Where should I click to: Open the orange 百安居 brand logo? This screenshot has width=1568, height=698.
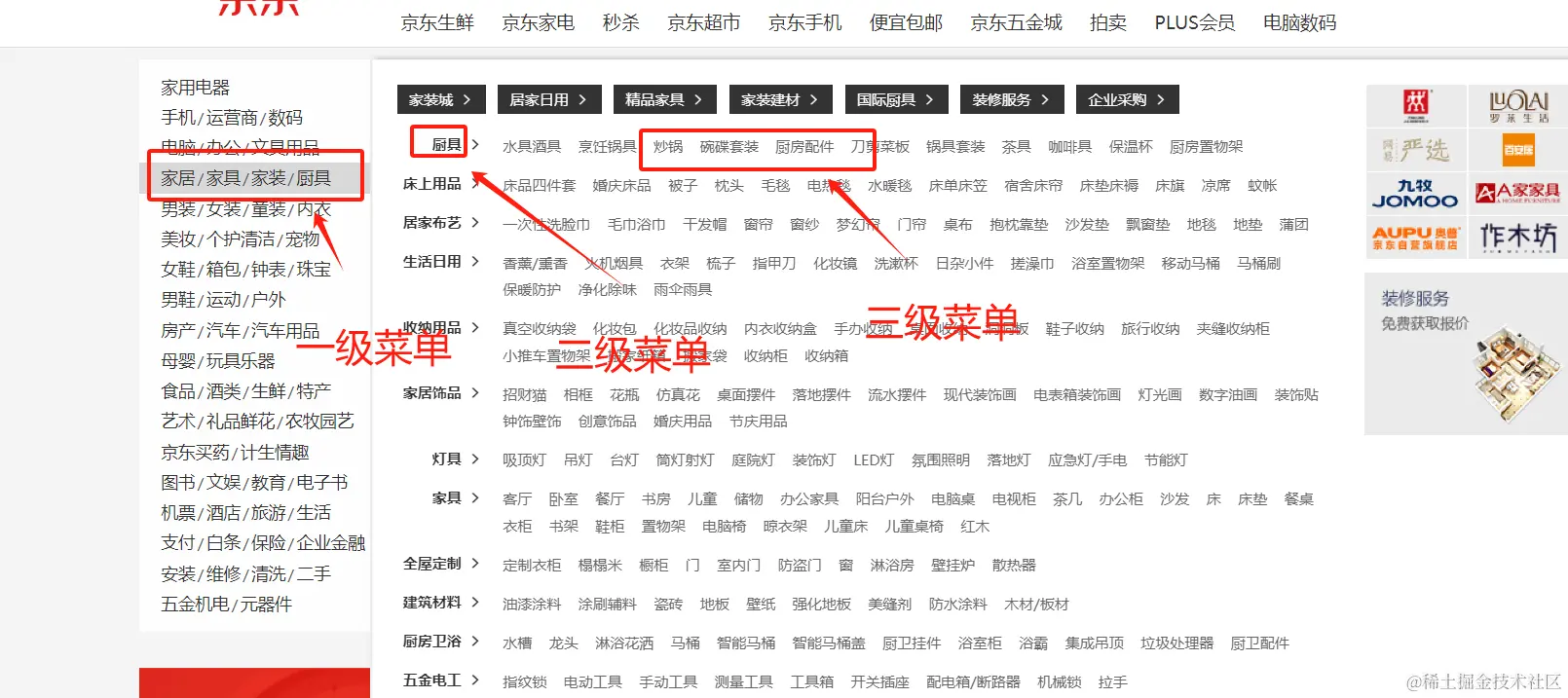click(1518, 150)
